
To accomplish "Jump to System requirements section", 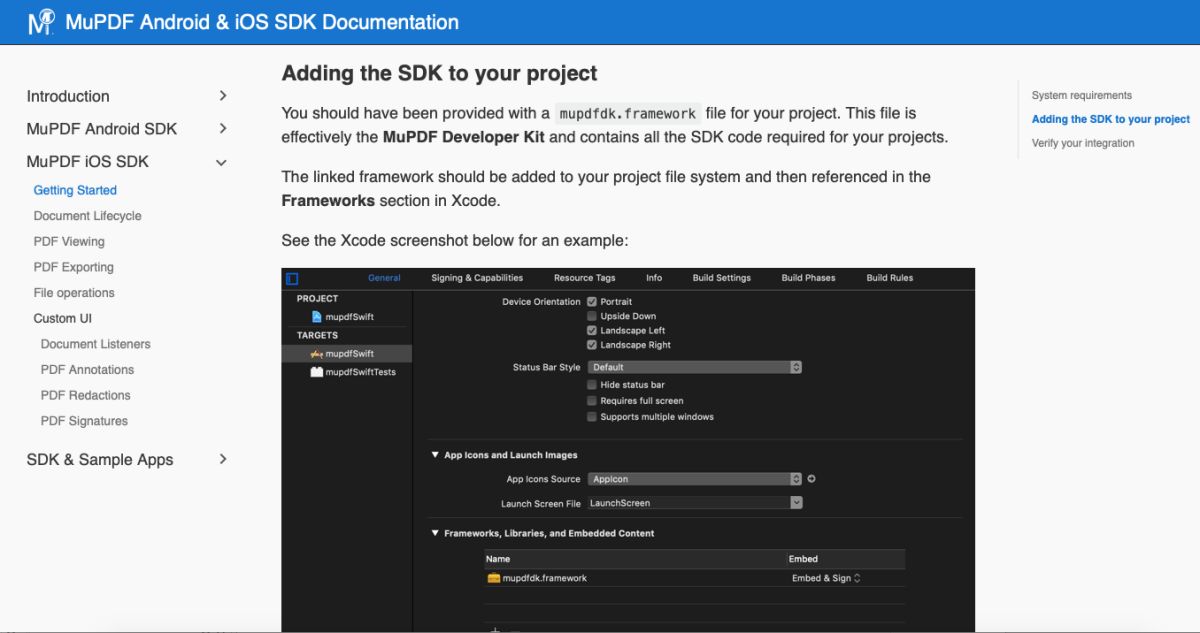I will coord(1082,96).
